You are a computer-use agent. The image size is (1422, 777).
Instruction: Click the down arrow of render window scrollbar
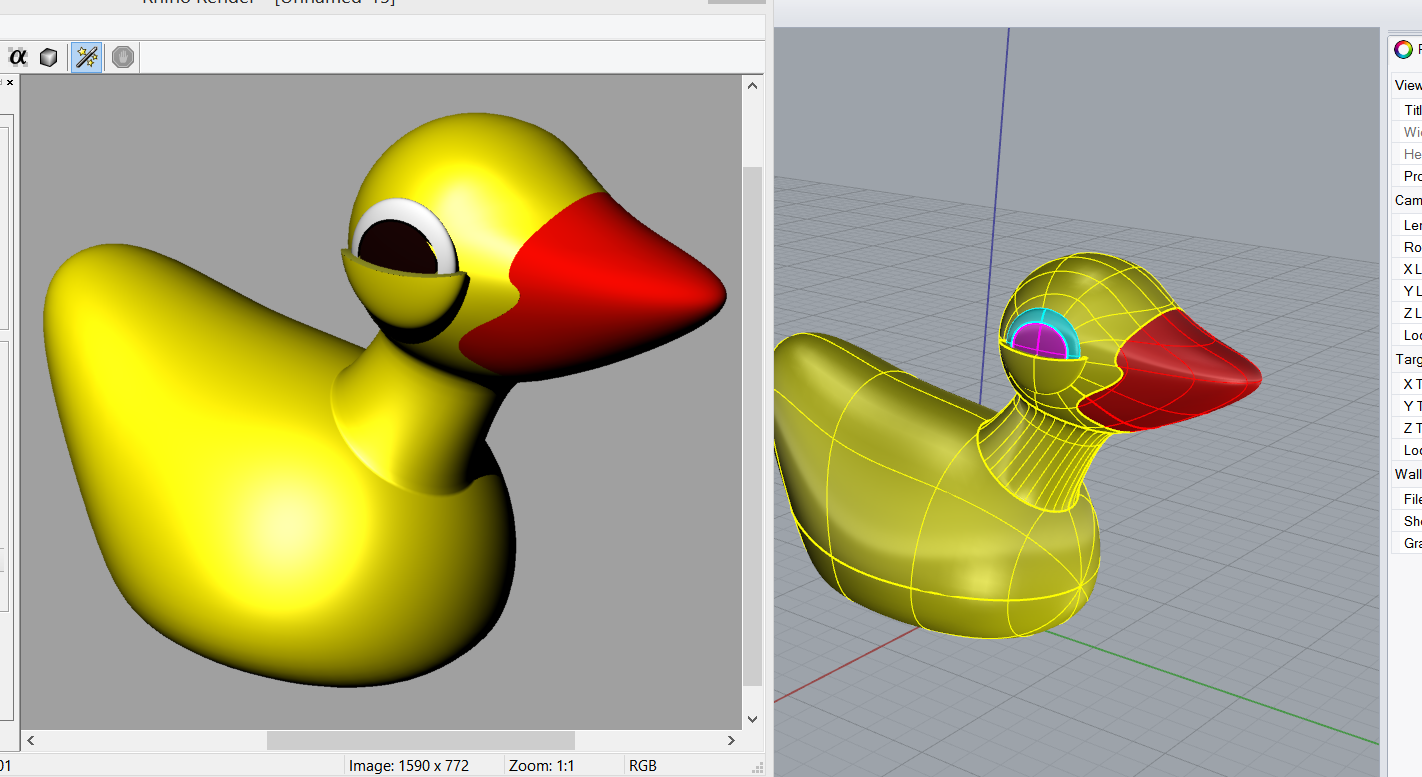752,718
